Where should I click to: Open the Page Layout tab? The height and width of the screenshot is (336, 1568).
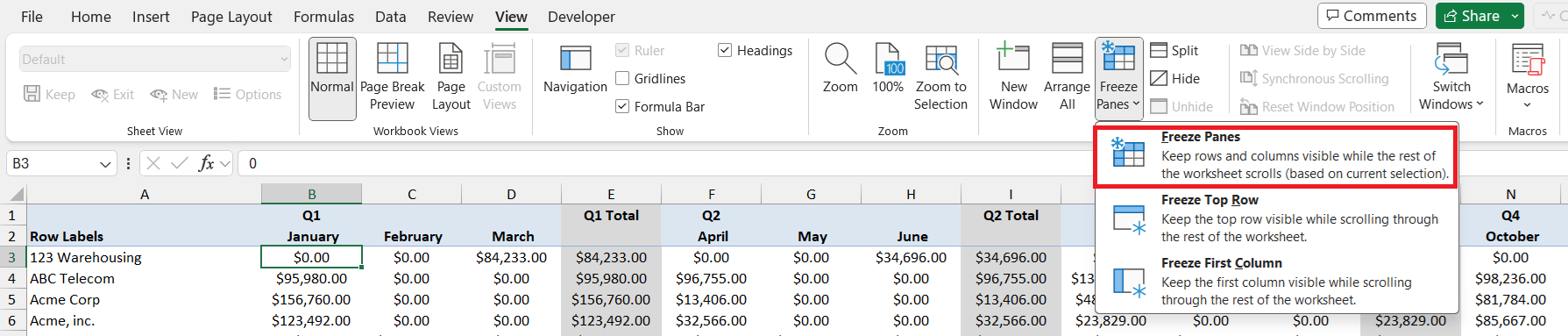coord(231,17)
